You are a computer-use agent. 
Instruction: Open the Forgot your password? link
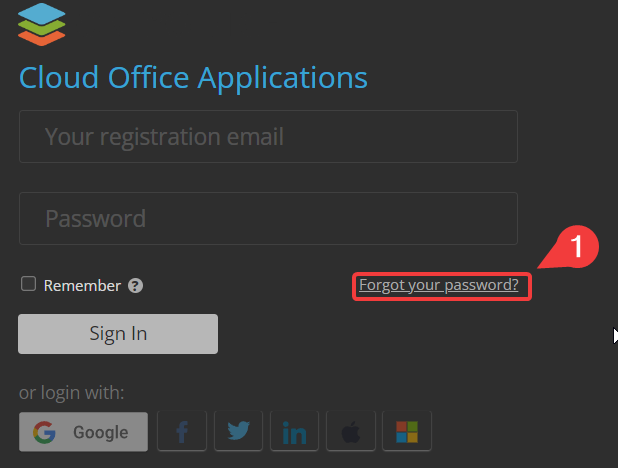pos(439,285)
